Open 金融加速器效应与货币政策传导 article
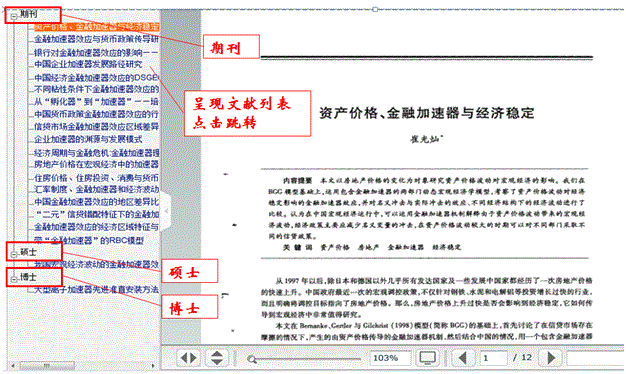This screenshot has width=626, height=374. pyautogui.click(x=96, y=39)
